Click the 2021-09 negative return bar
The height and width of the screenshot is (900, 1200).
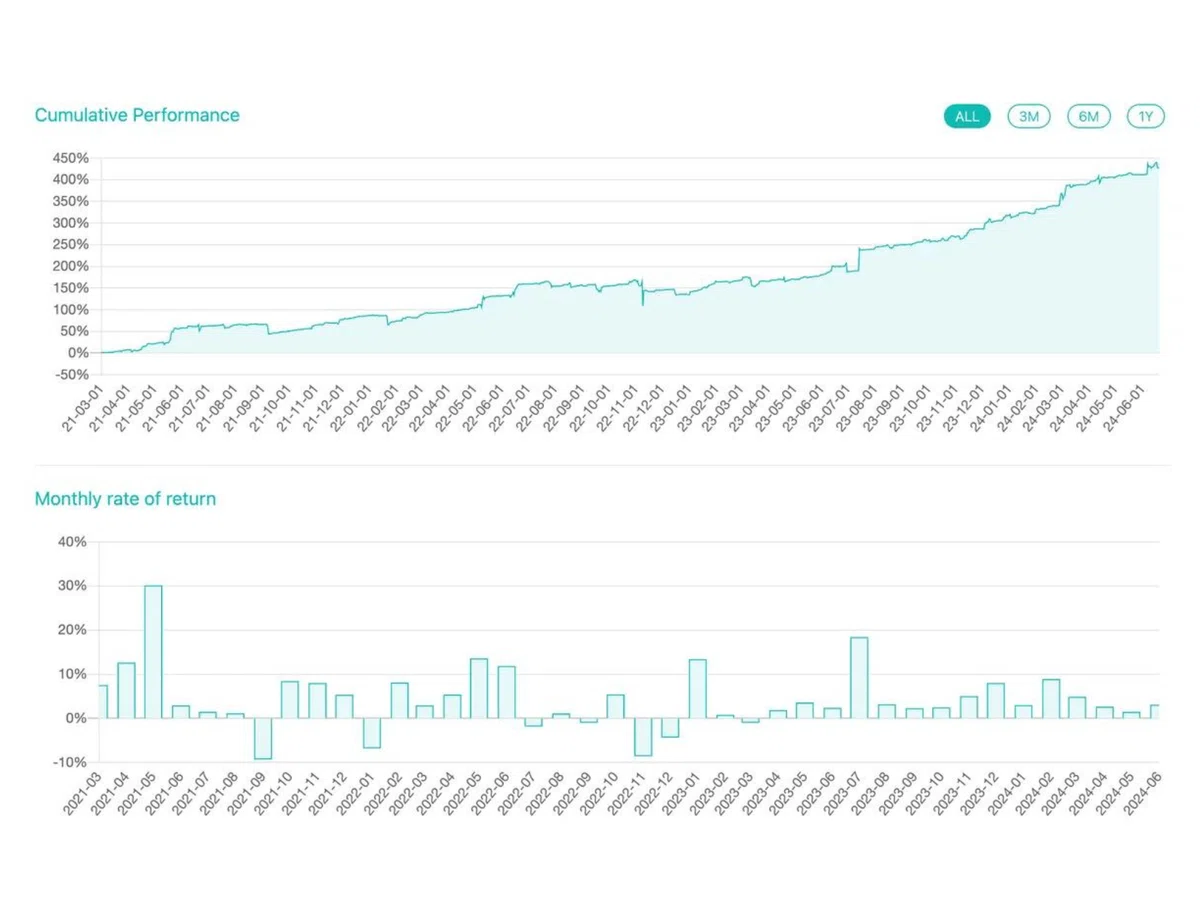point(262,738)
